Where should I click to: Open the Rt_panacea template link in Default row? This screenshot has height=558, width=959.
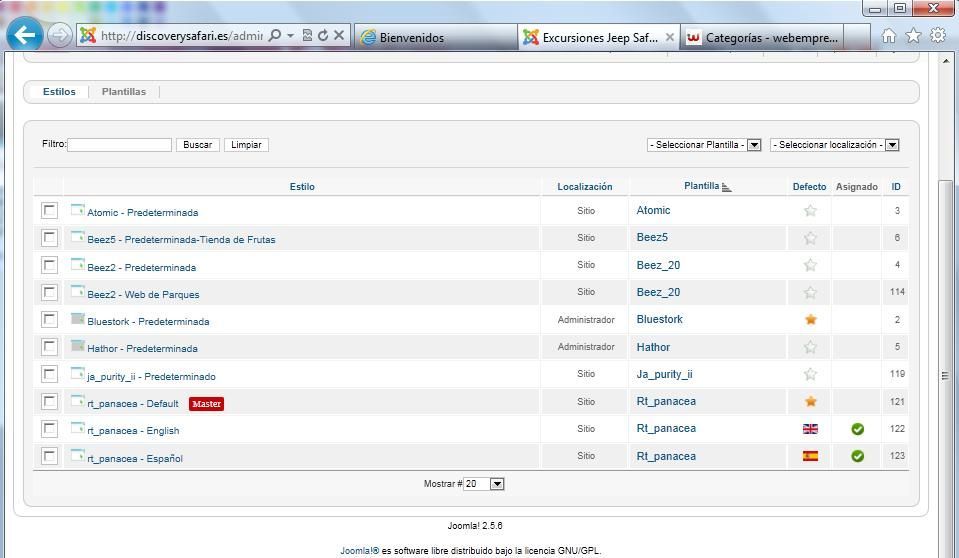(x=666, y=401)
